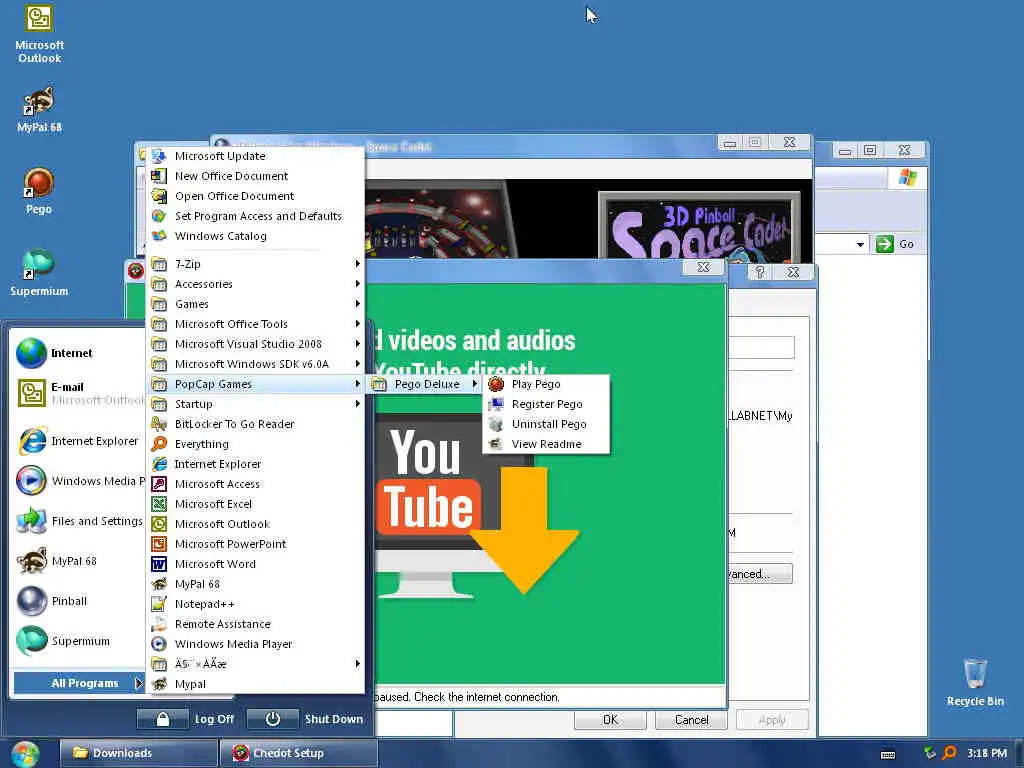Image resolution: width=1024 pixels, height=768 pixels.
Task: Open the Recycle Bin
Action: tap(975, 682)
